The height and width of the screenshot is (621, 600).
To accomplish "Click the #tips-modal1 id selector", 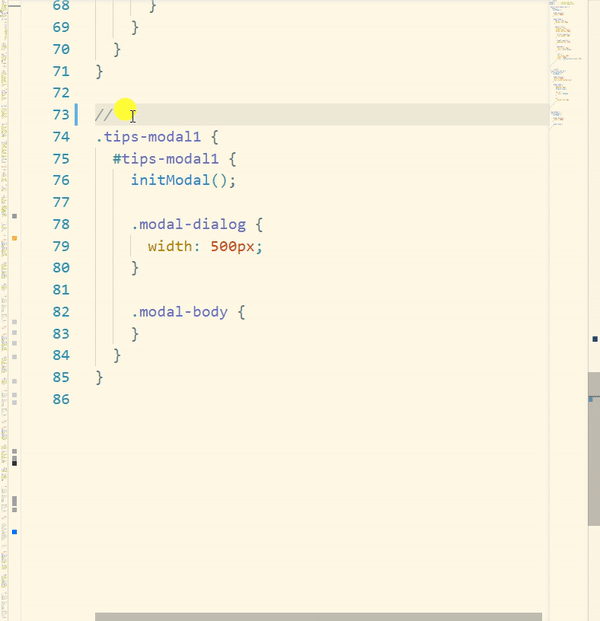I will (x=166, y=159).
